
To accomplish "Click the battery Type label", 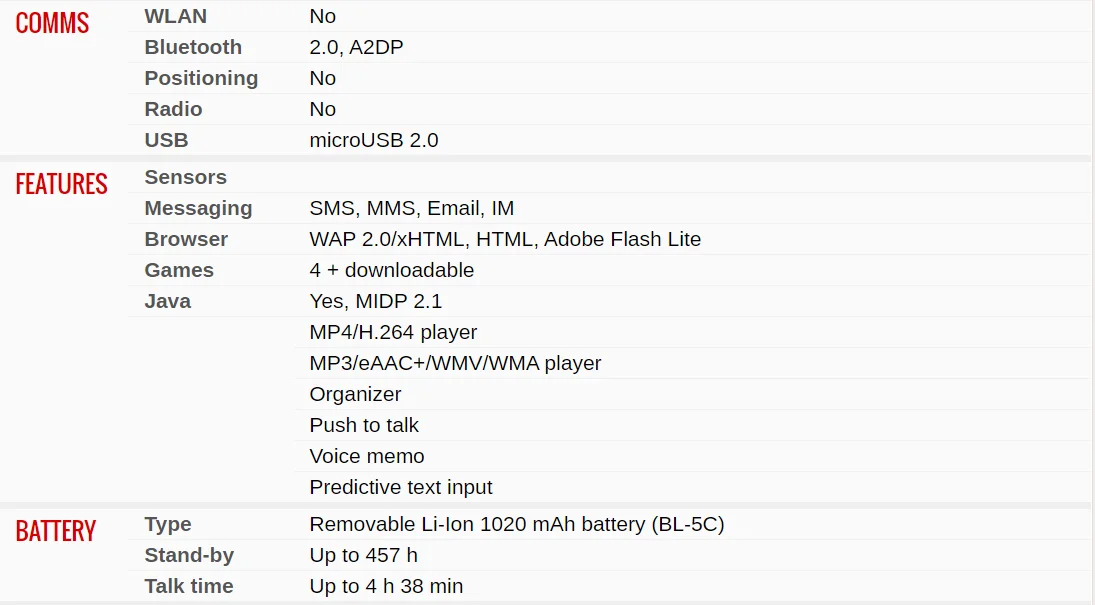I will pyautogui.click(x=167, y=524).
